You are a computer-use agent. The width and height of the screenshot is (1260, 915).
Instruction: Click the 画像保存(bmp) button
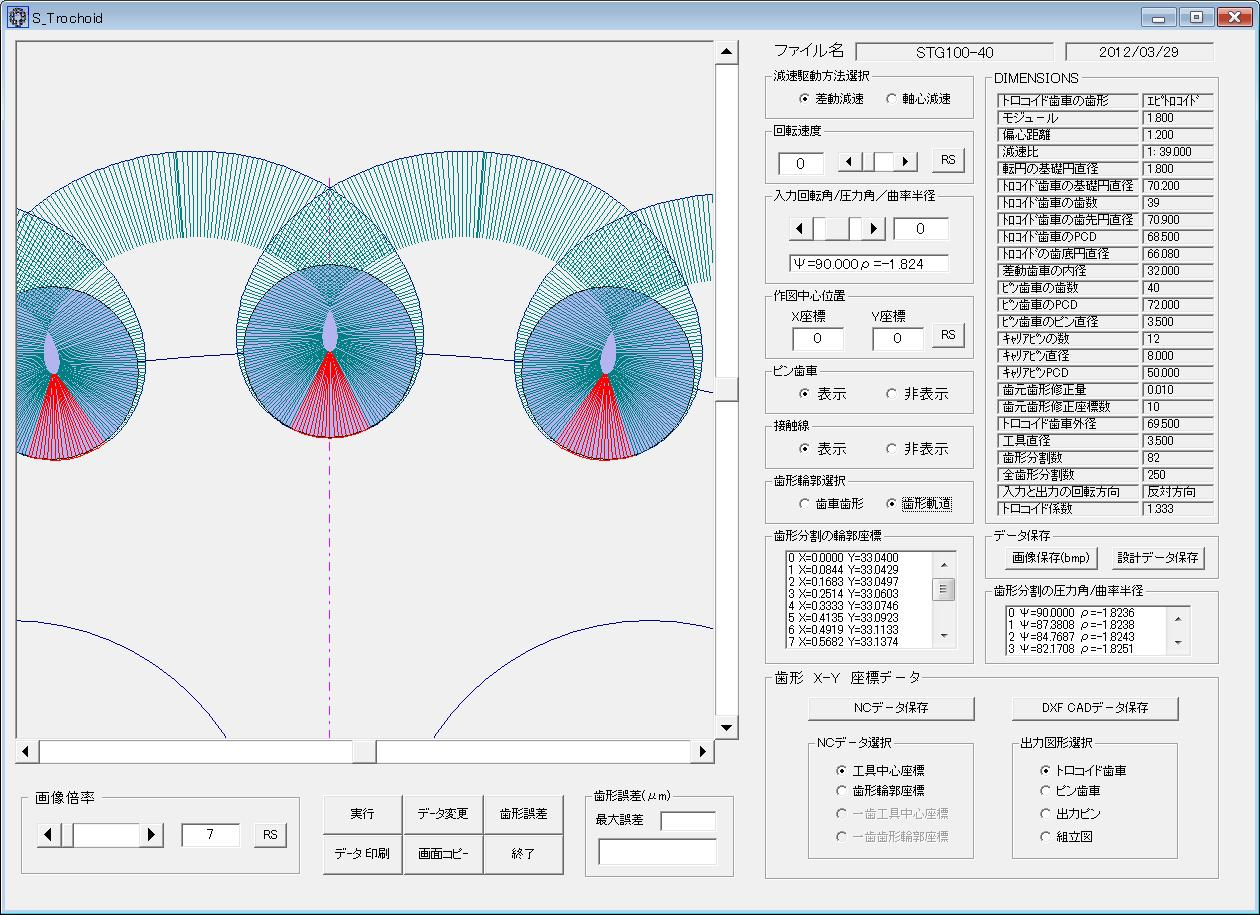pyautogui.click(x=1049, y=558)
